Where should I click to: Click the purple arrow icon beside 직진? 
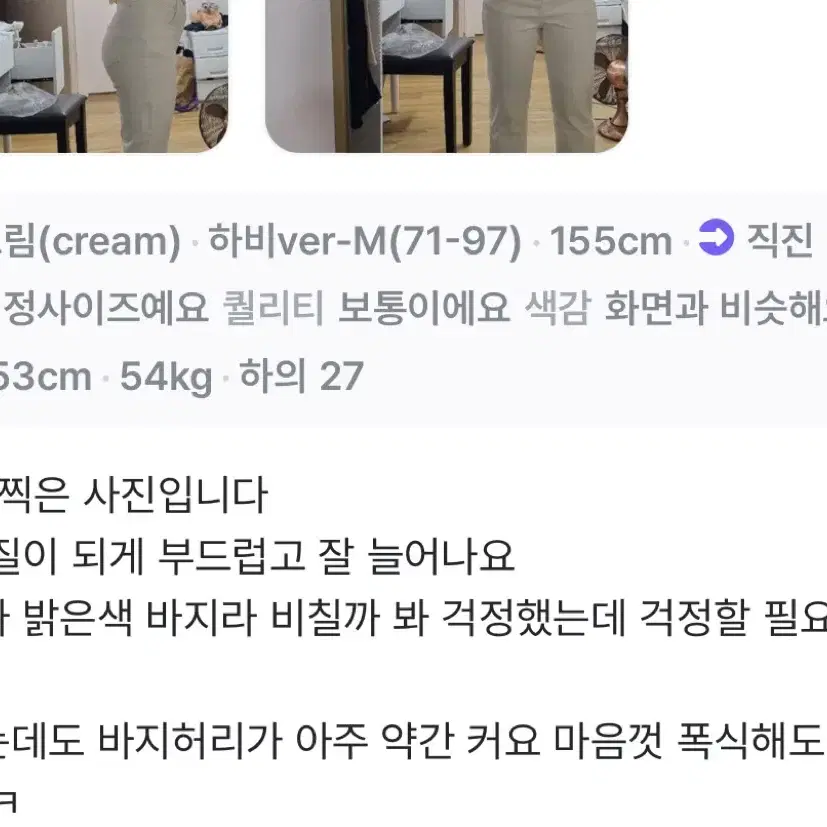(715, 238)
